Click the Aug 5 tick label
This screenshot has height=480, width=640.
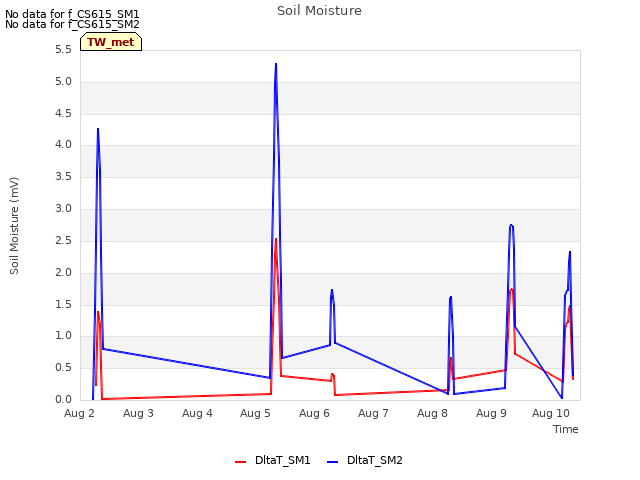256,413
